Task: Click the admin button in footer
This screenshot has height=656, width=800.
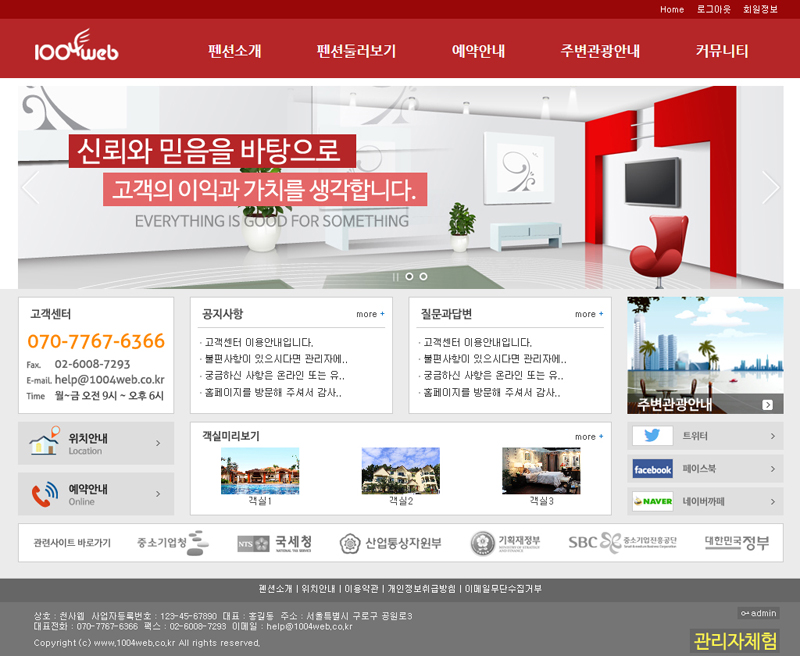Action: pos(759,613)
